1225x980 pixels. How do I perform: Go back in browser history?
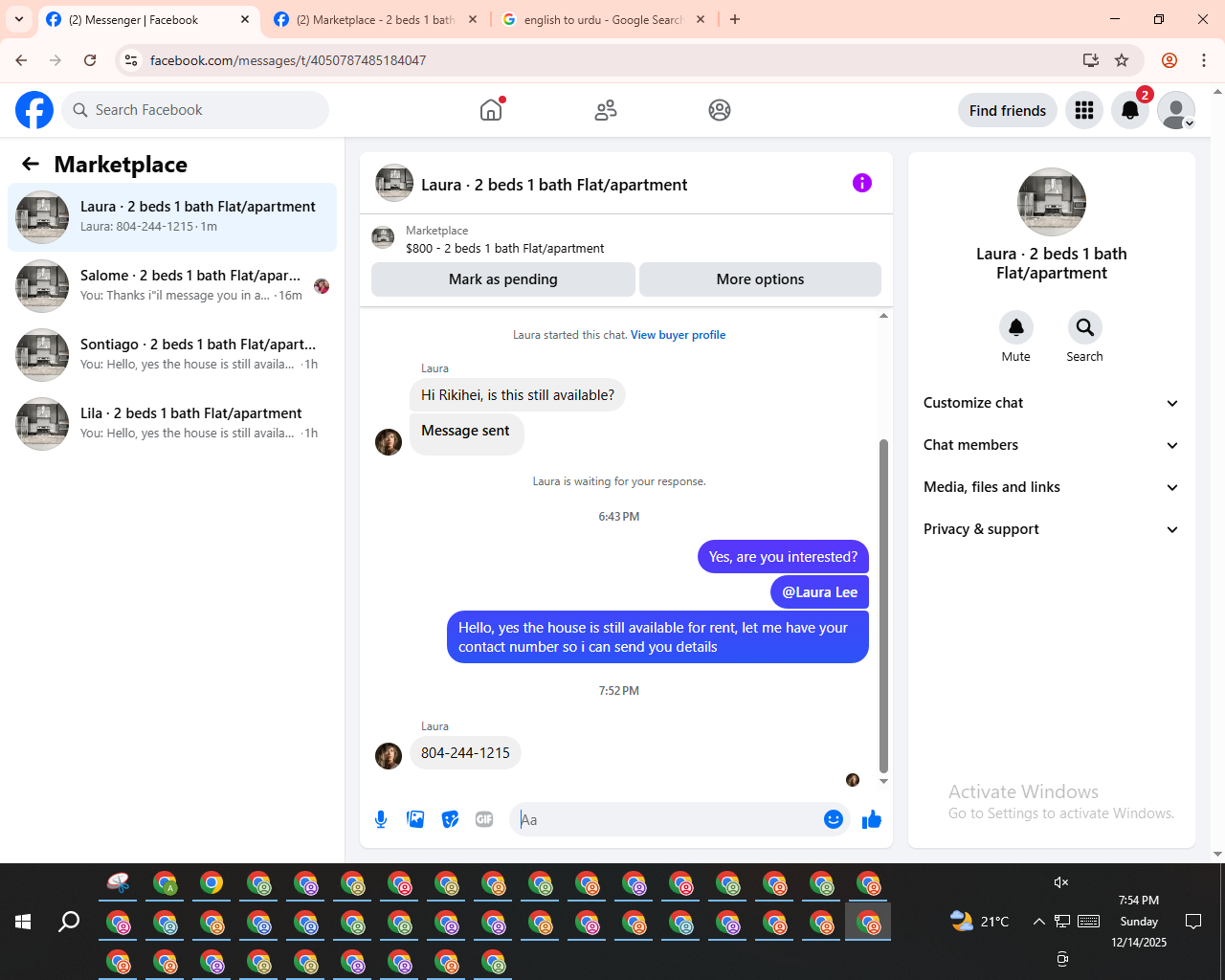coord(21,60)
